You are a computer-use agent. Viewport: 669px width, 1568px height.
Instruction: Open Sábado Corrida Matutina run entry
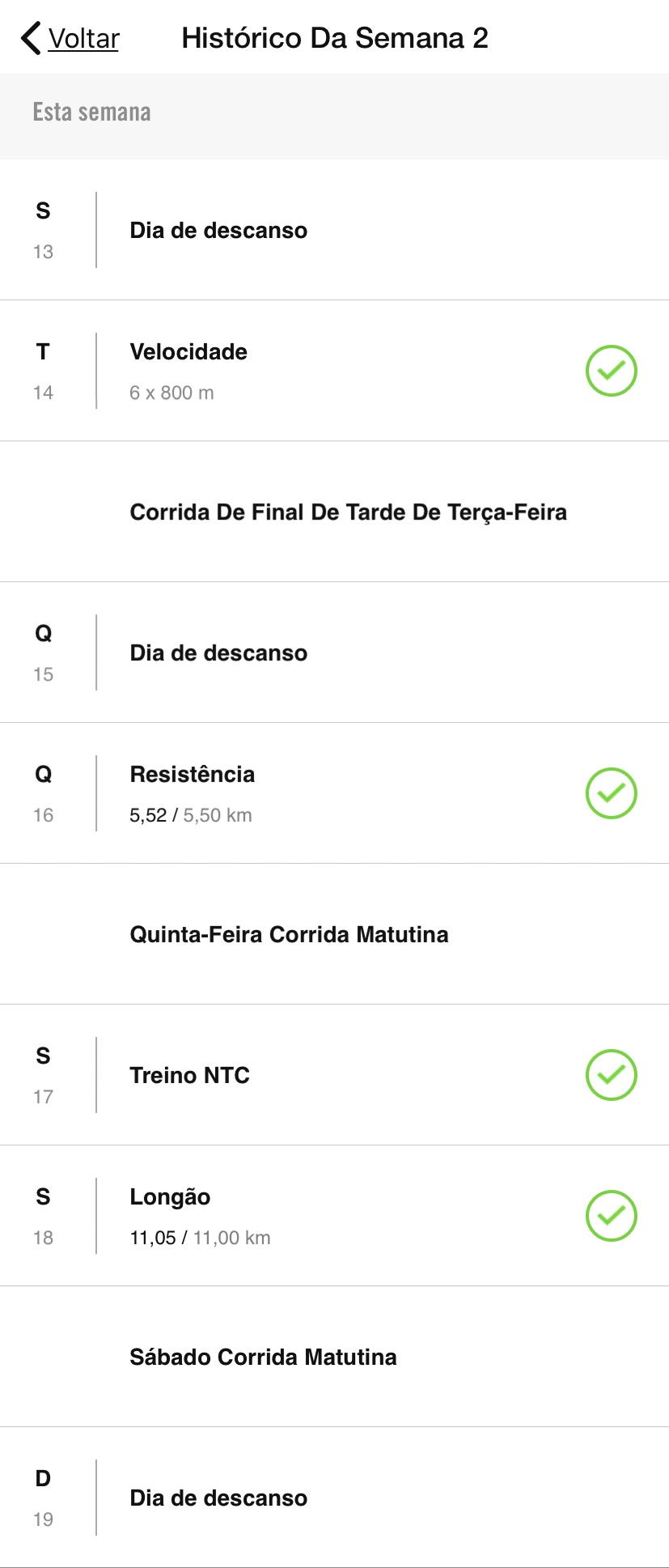[334, 1357]
